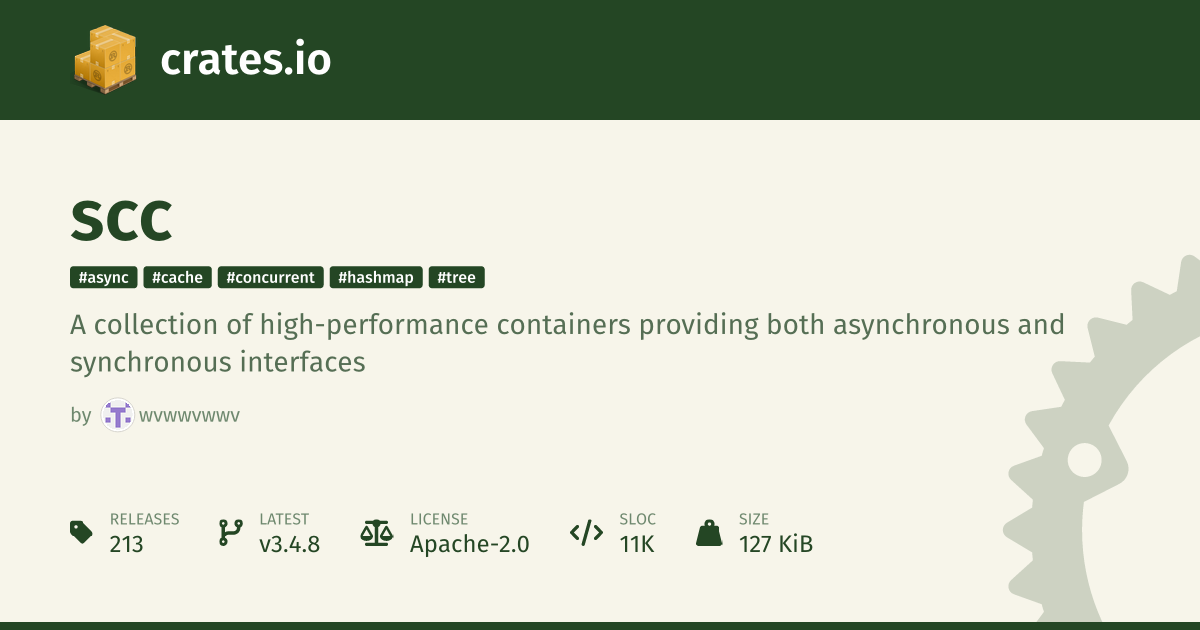Click the size weight icon
Image resolution: width=1200 pixels, height=630 pixels.
[x=709, y=532]
